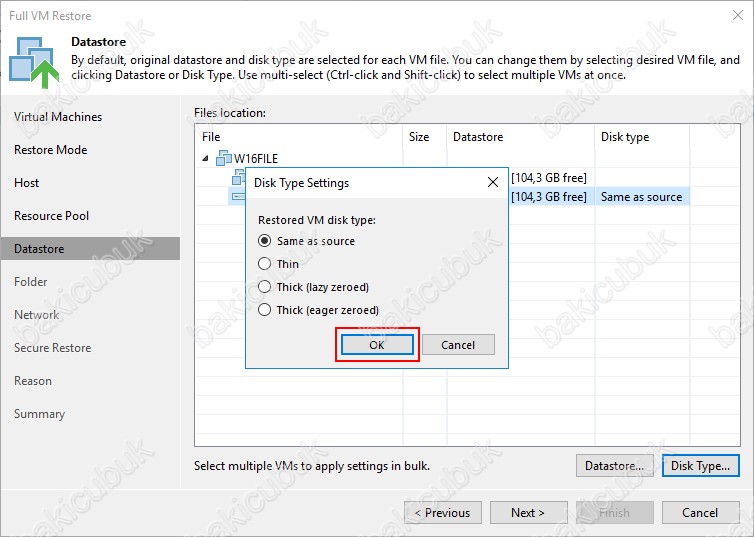
Task: Sort by the File column header
Action: point(299,137)
